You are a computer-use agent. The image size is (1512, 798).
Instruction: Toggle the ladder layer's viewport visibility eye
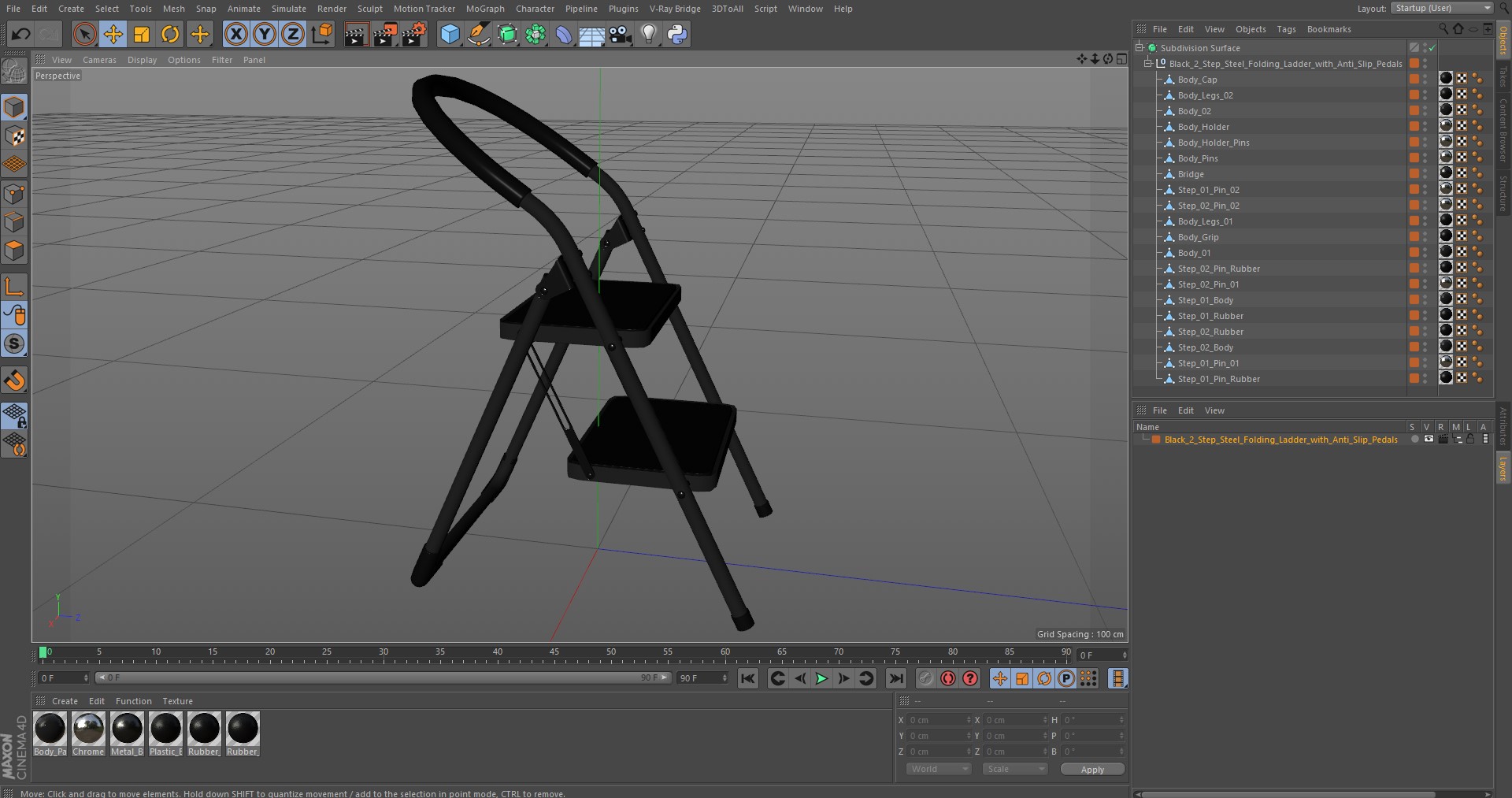click(1429, 440)
